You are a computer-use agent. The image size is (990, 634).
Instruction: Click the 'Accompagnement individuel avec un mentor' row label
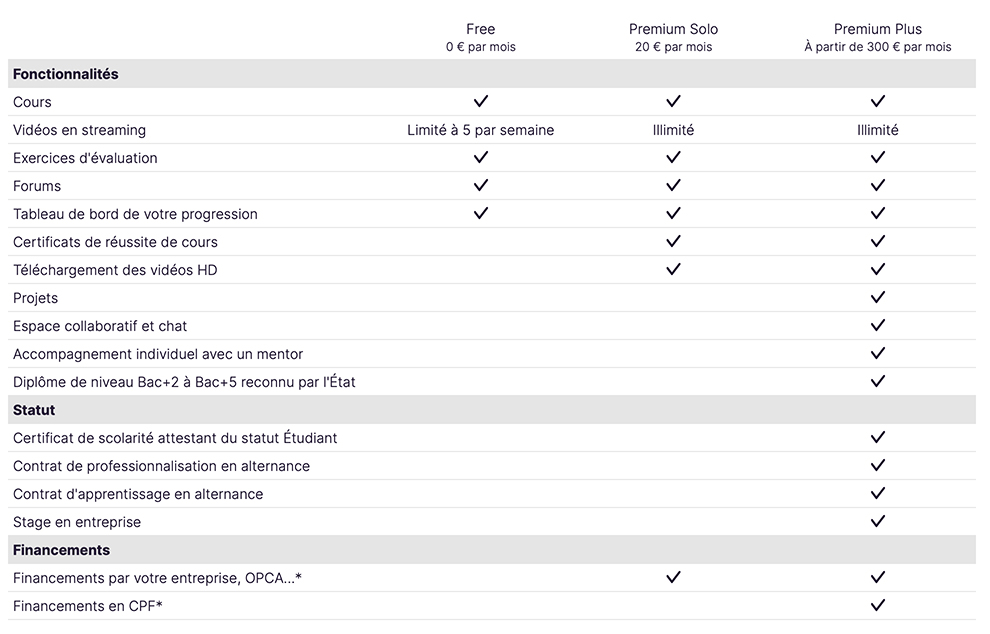[158, 354]
